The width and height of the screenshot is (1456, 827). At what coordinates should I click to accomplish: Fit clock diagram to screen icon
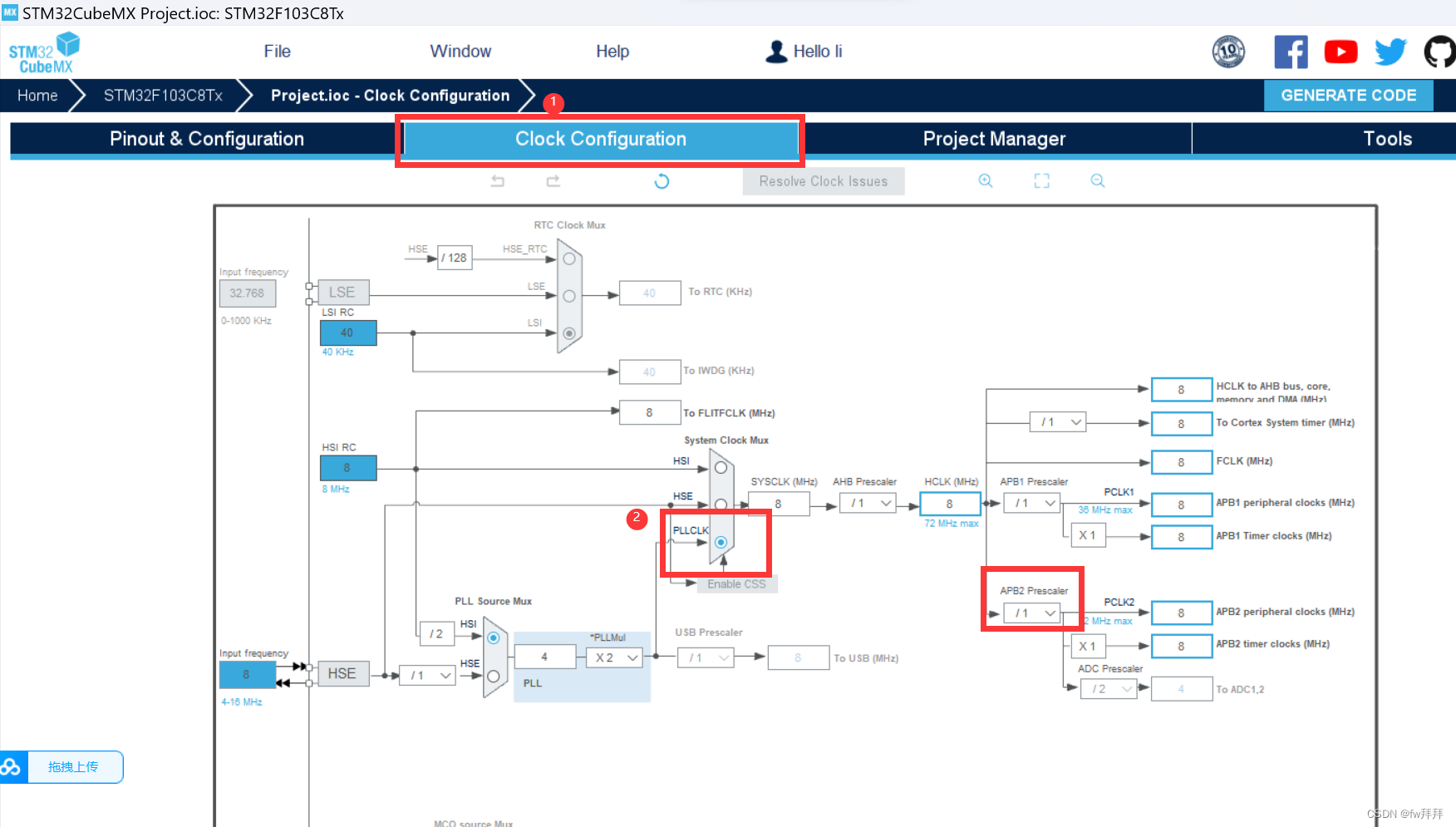1042,180
